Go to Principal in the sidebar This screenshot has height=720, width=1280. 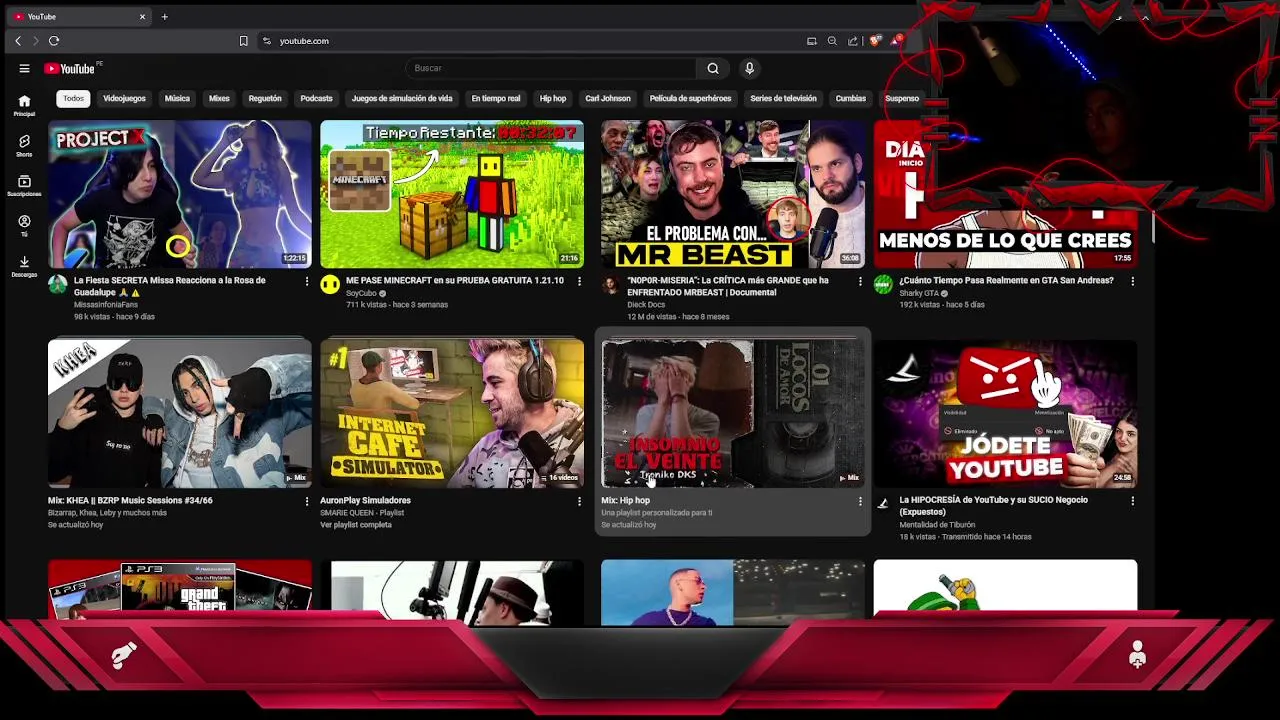24,105
